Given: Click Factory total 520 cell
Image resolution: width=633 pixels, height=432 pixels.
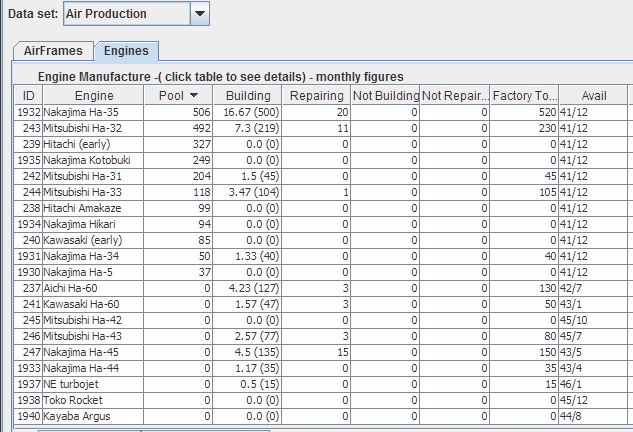Looking at the screenshot, I should click(524, 112).
